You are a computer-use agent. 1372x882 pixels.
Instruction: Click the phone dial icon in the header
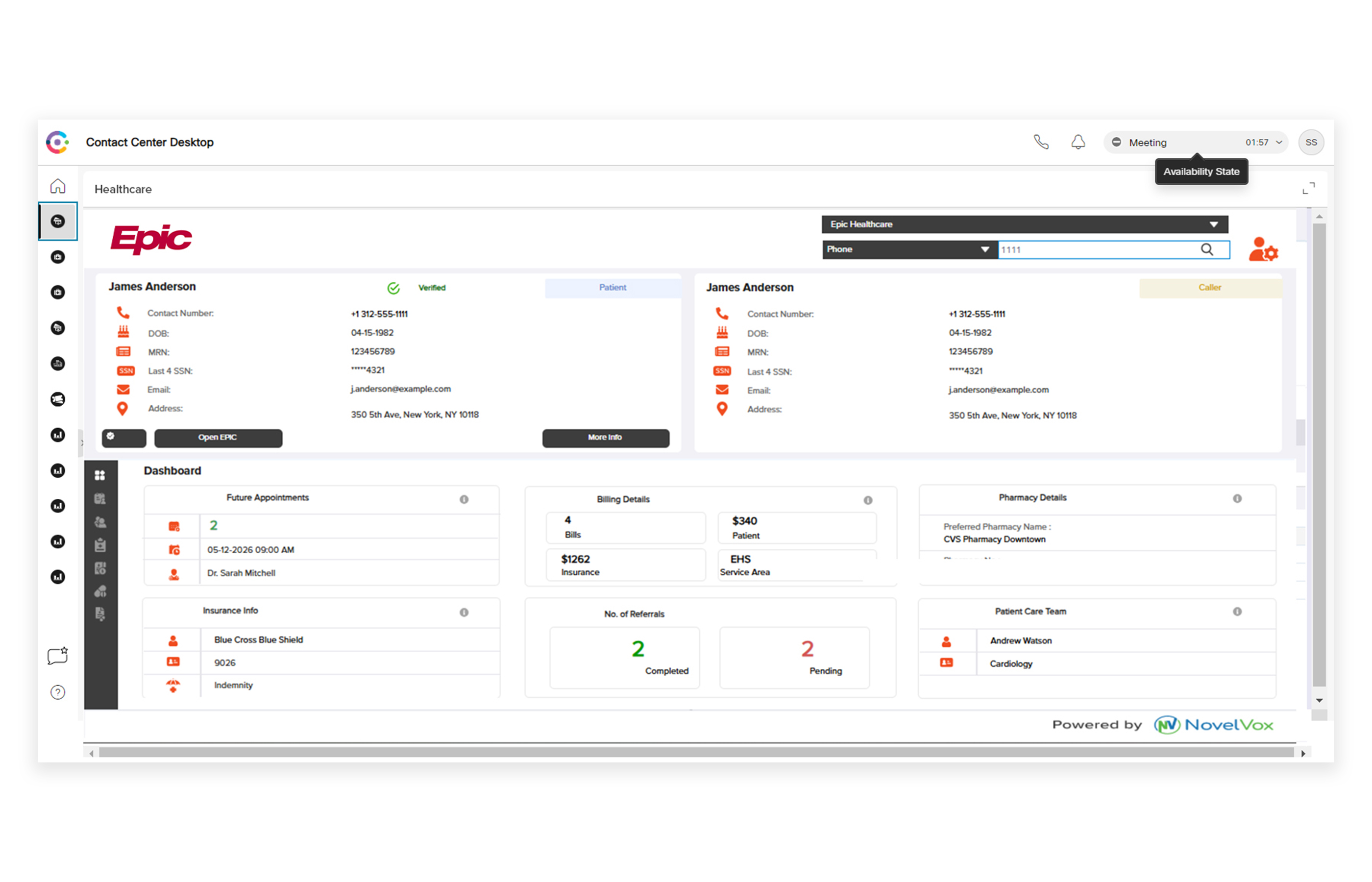(x=1041, y=142)
